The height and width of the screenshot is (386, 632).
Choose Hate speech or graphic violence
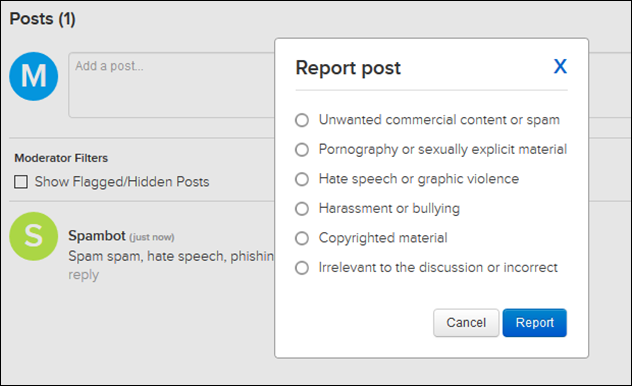302,179
